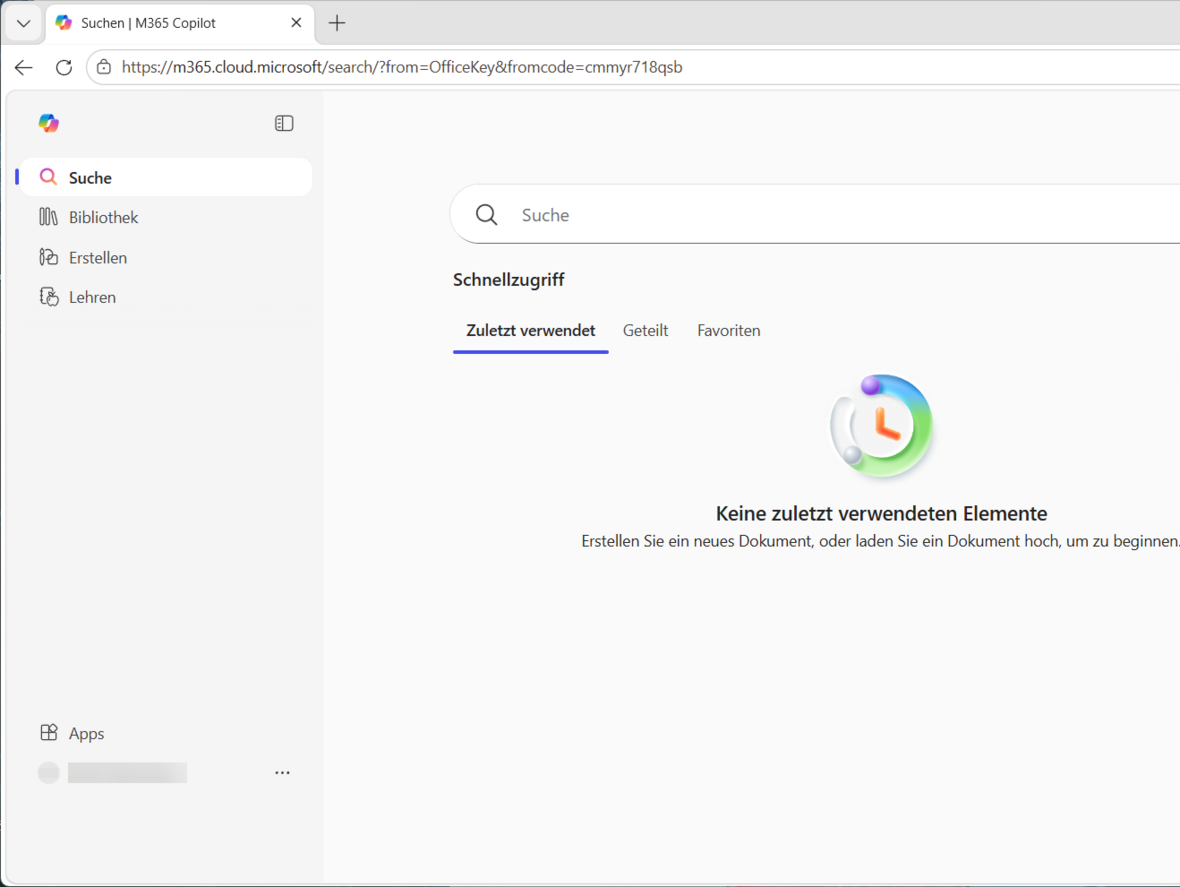The width and height of the screenshot is (1180, 887).
Task: Switch to the Favoriten tab
Action: (x=728, y=330)
